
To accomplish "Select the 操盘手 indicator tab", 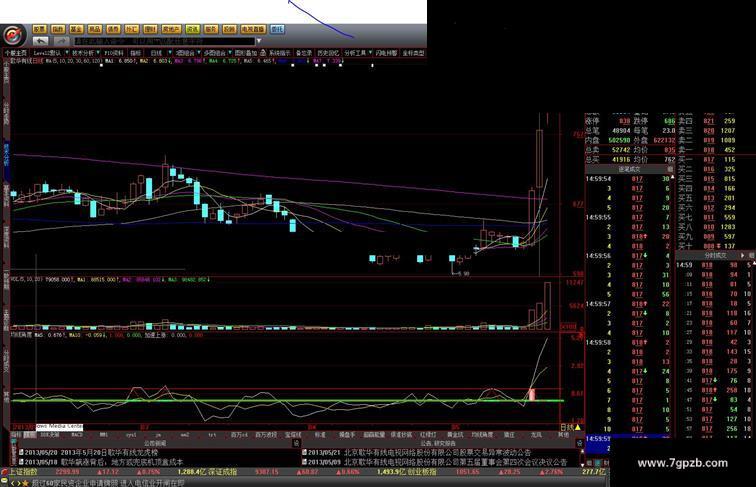I will [347, 434].
